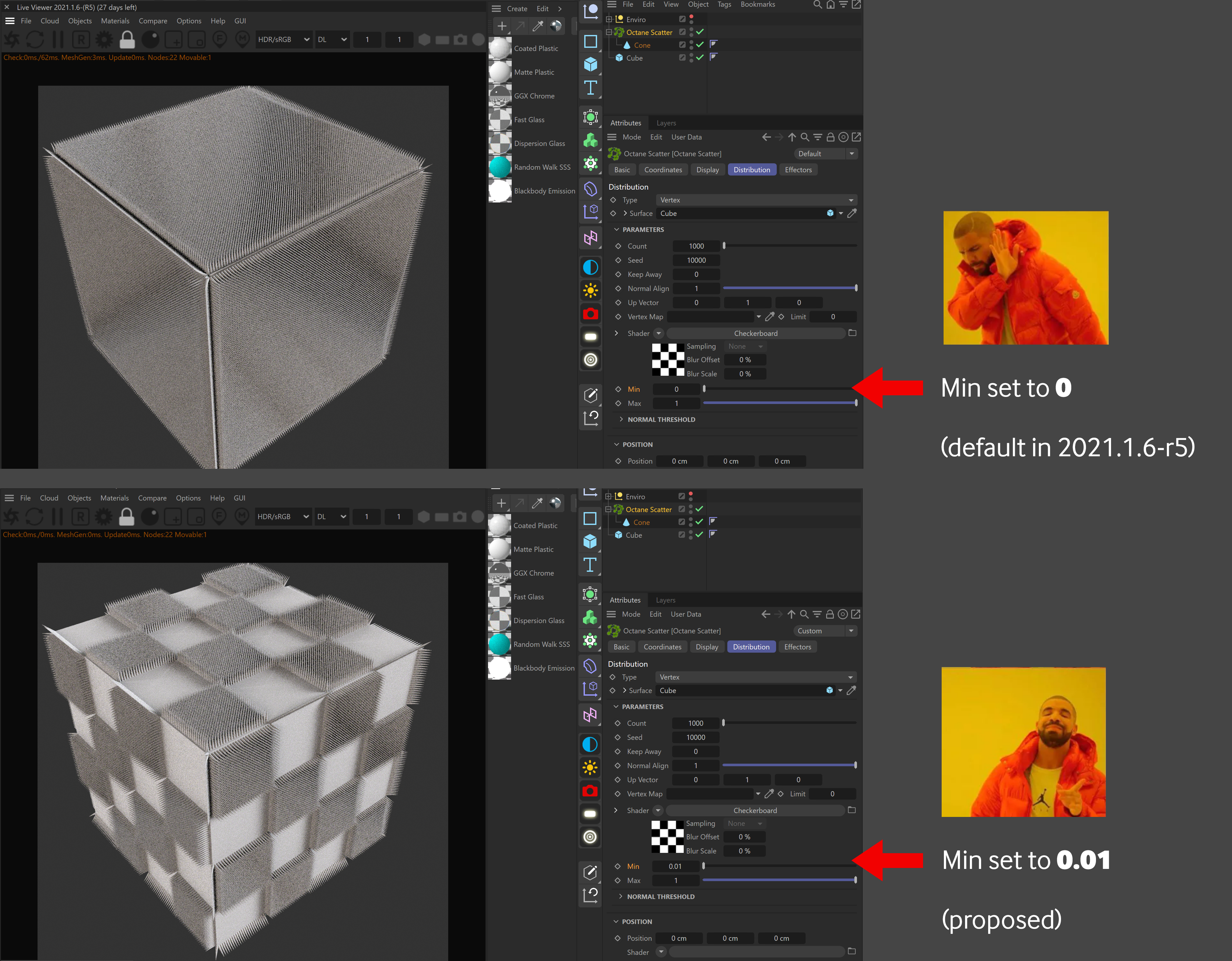The image size is (1232, 961).
Task: Click the upper panel's red camera tool icon
Action: pos(591,314)
